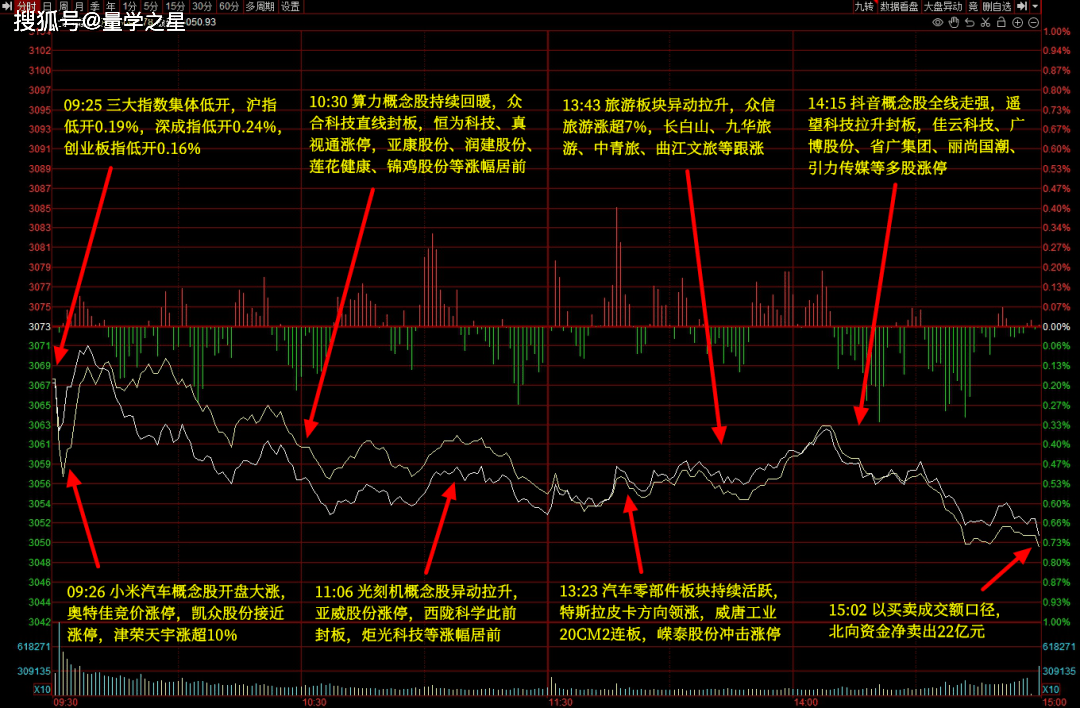1080x708 pixels.
Task: Switch to the 周 weekly chart tab
Action: tap(63, 6)
